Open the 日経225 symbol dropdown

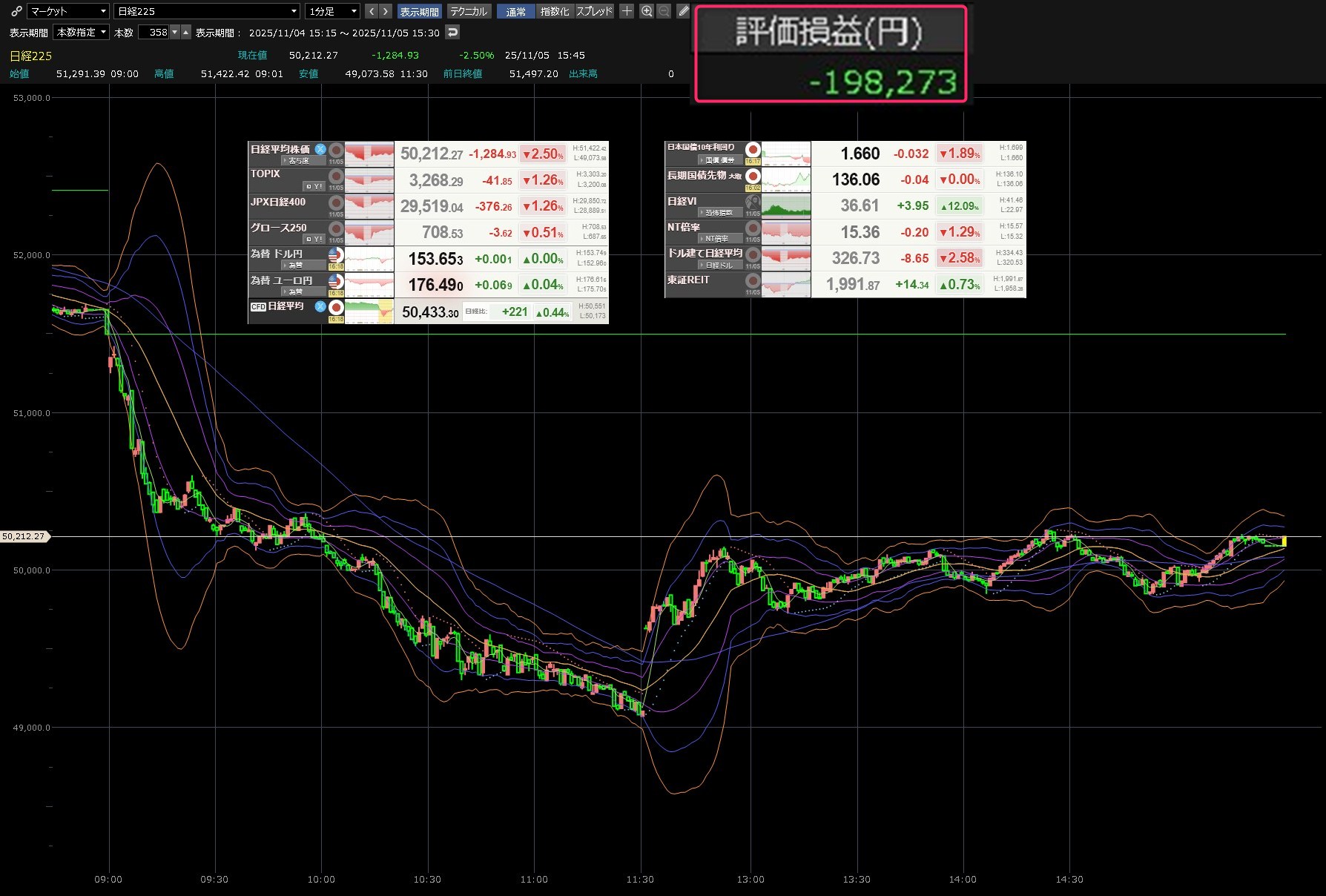(207, 11)
